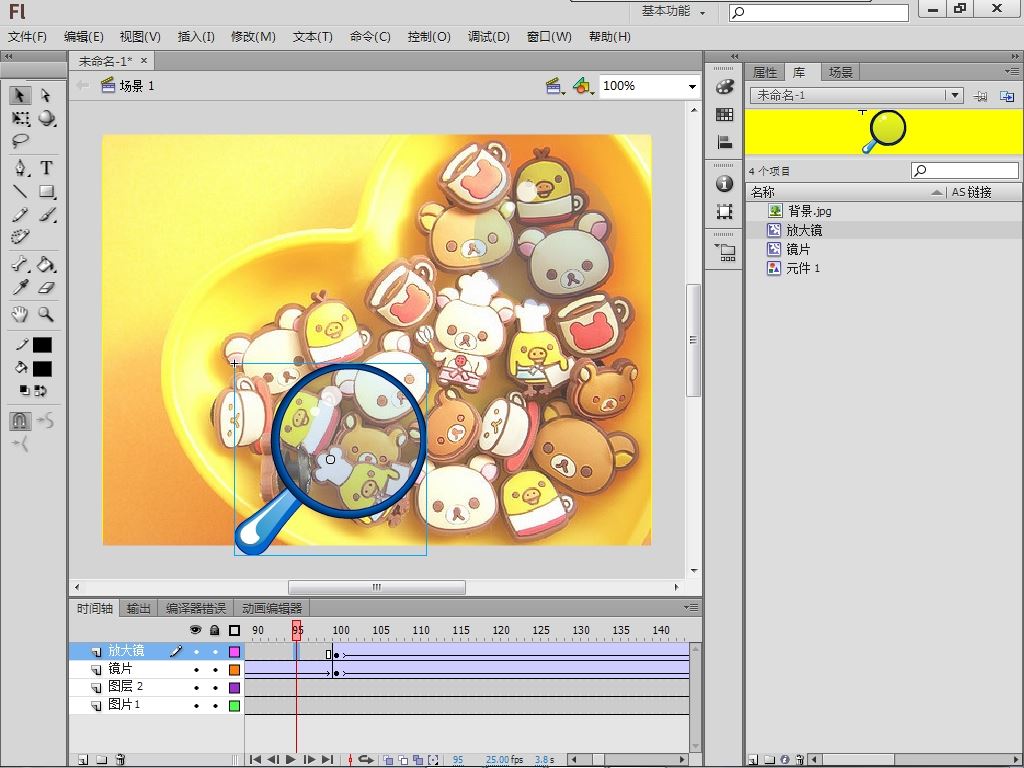The width and height of the screenshot is (1024, 768).
Task: Open the Transform panel icon
Action: [724, 212]
